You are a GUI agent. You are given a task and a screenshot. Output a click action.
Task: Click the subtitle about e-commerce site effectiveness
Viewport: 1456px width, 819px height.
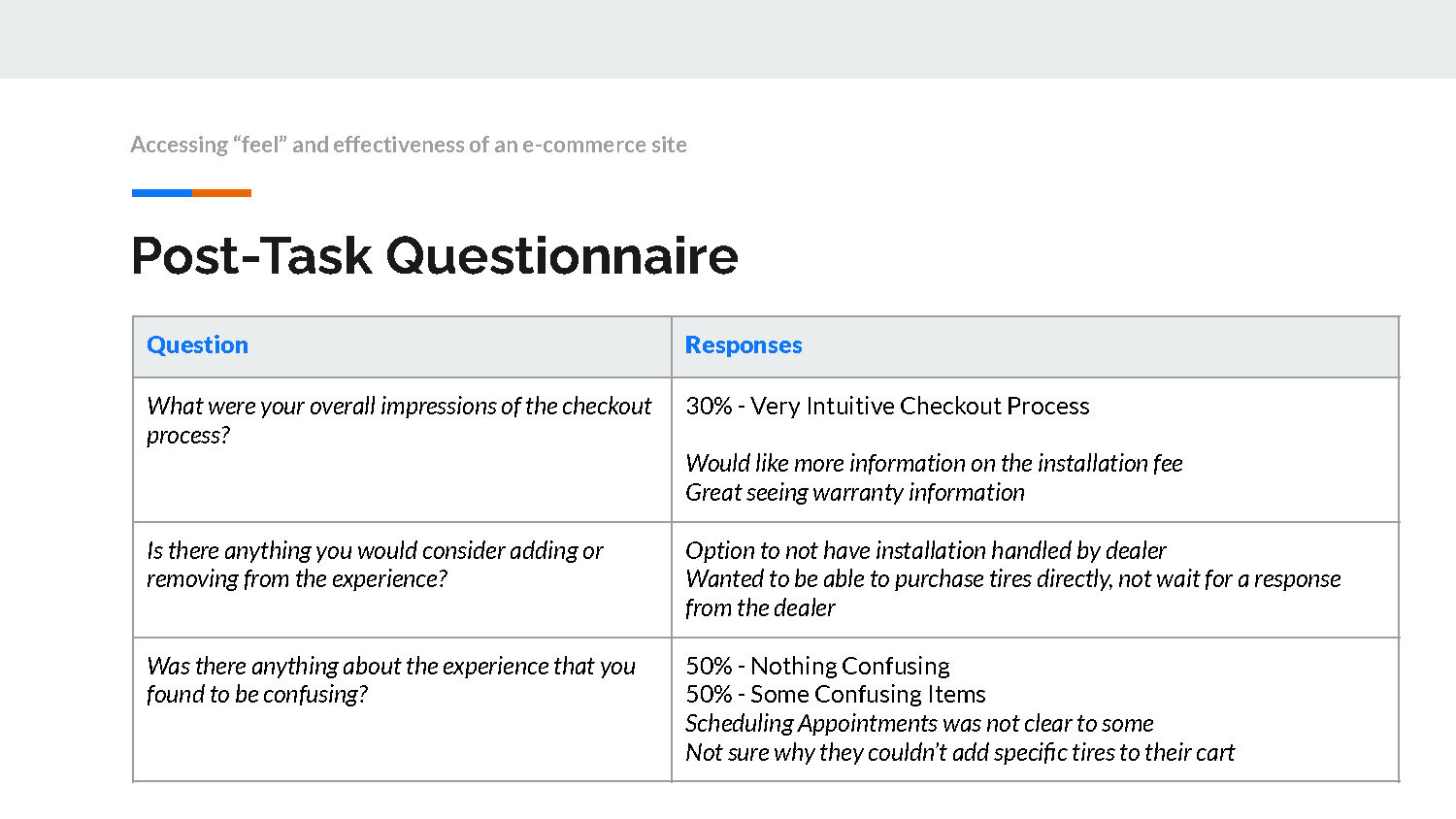(409, 145)
